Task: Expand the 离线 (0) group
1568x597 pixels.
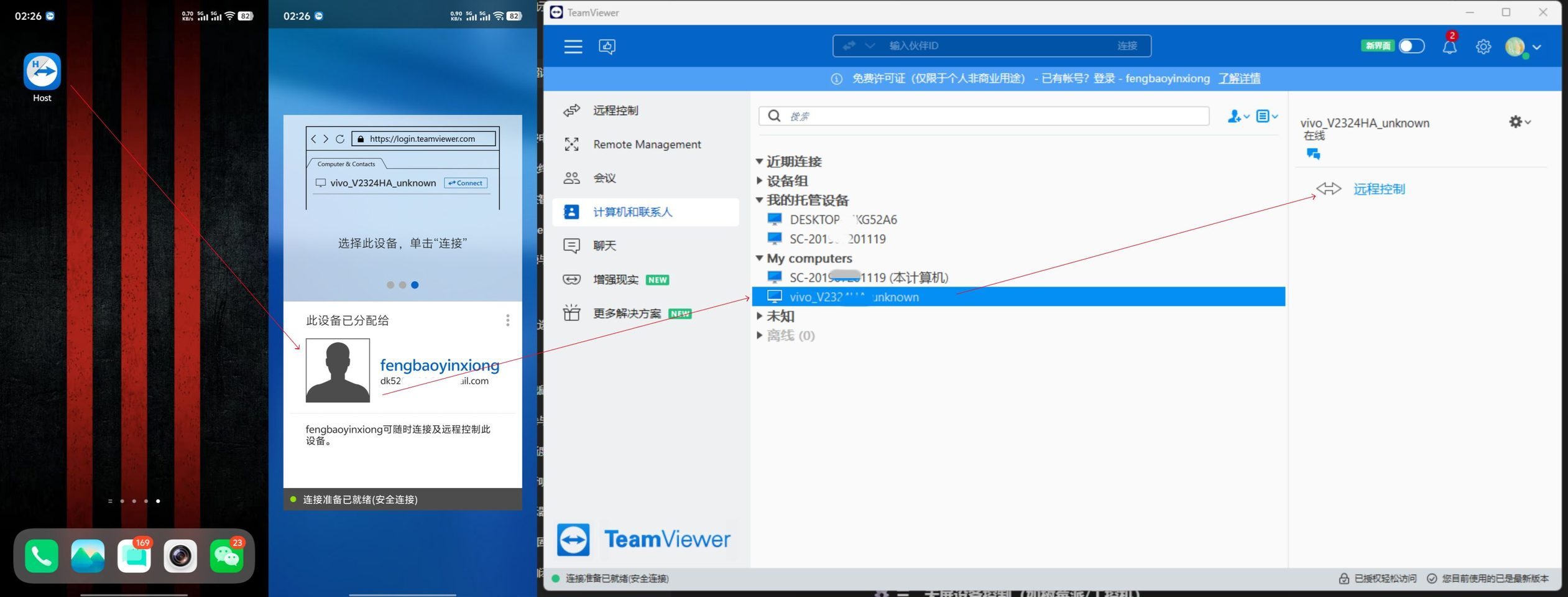Action: point(759,335)
